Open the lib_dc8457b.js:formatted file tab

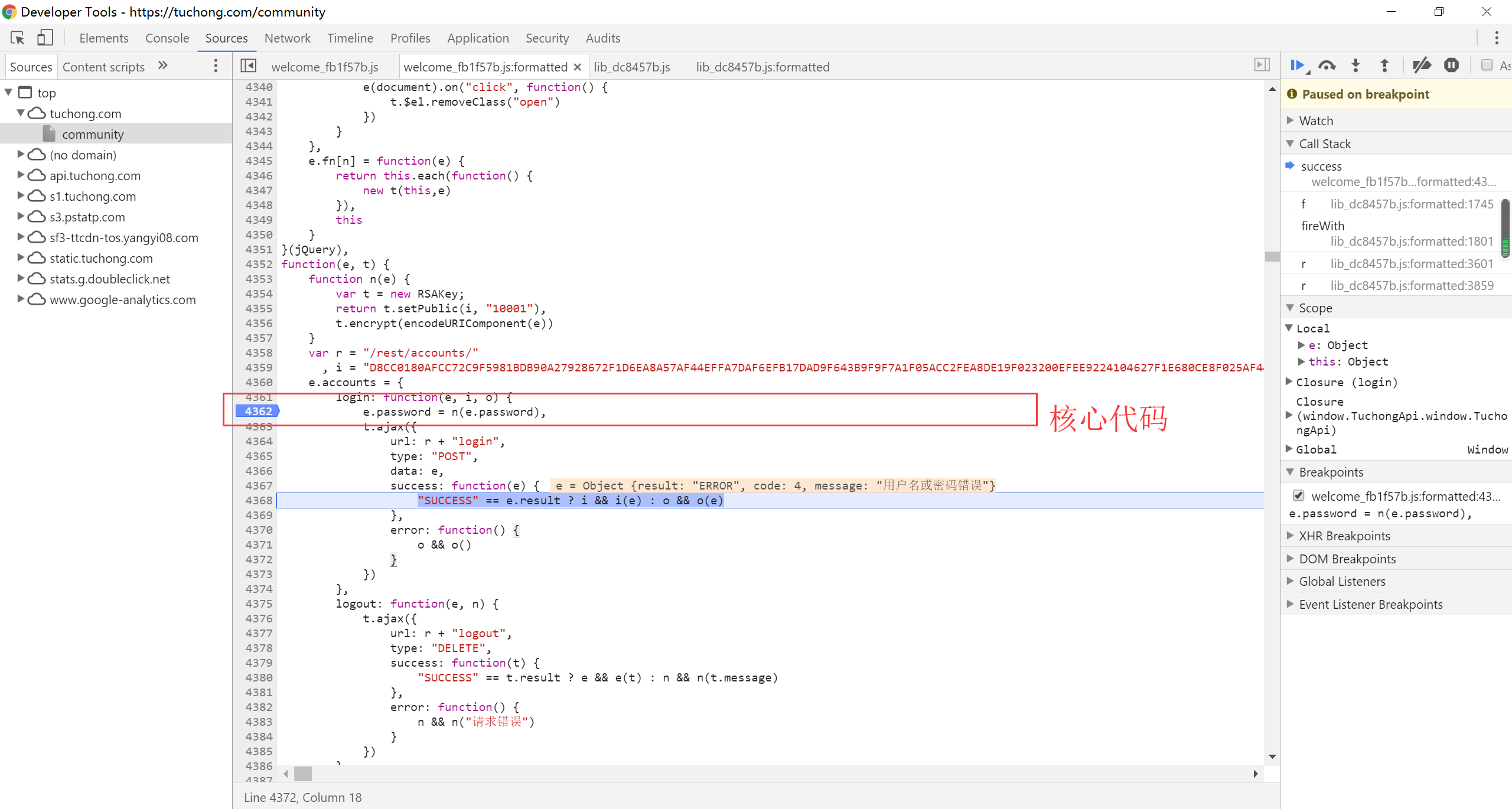762,67
